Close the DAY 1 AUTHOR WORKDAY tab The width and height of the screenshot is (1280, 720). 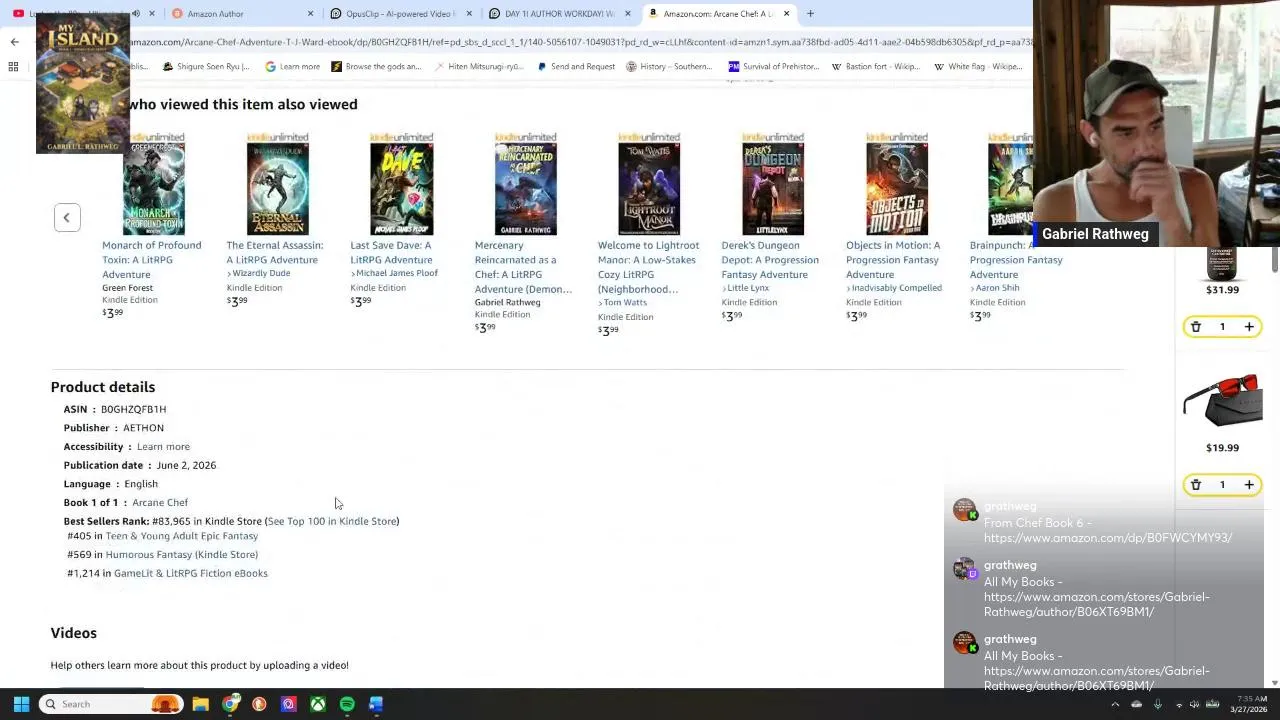click(x=628, y=14)
